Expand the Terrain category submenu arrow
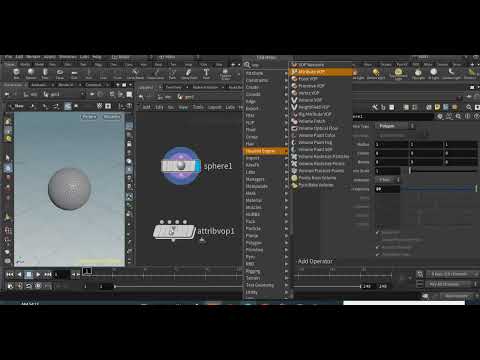This screenshot has width=480, height=360. click(x=286, y=278)
